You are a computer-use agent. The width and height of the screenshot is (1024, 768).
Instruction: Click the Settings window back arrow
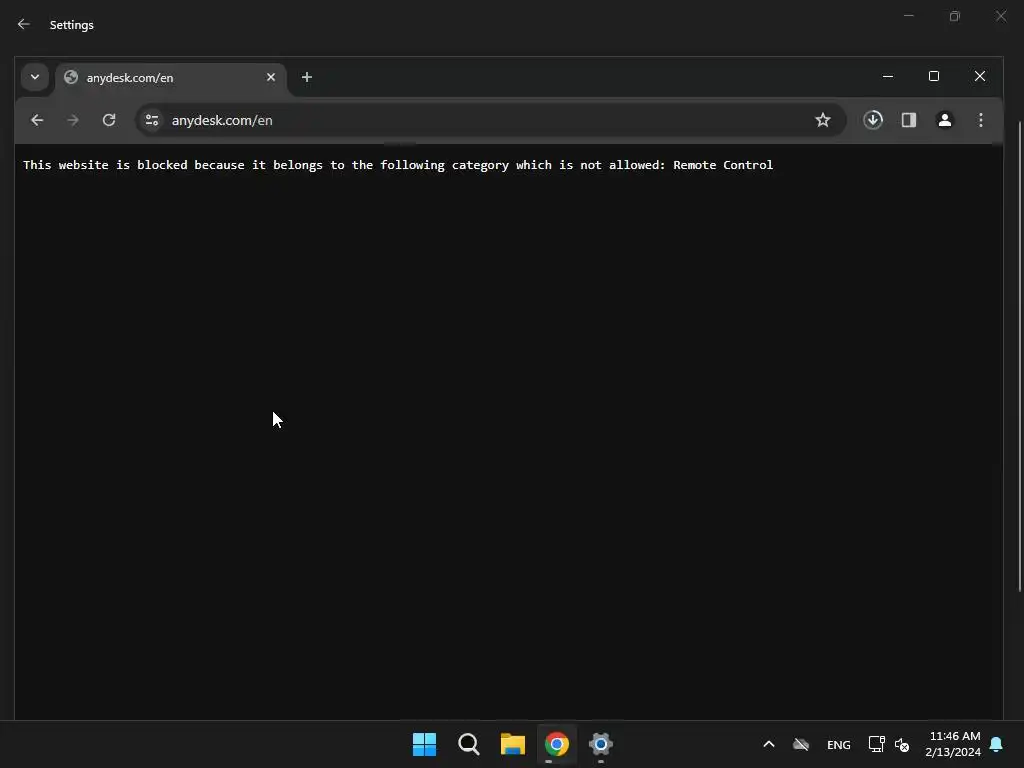(24, 24)
